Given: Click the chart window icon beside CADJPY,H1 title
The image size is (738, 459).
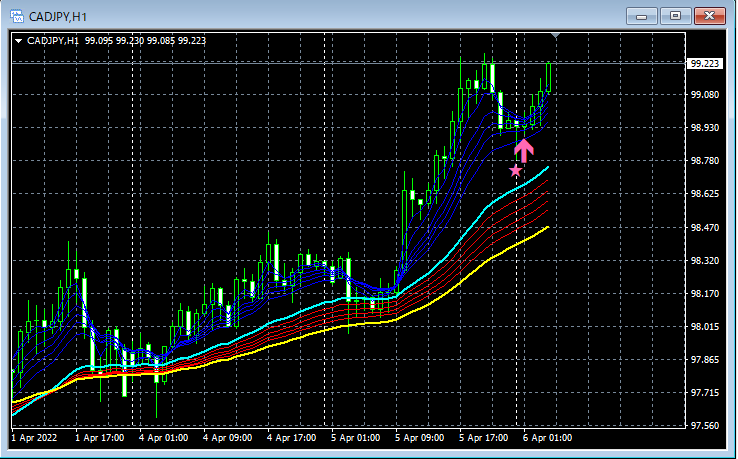Looking at the screenshot, I should tap(17, 16).
